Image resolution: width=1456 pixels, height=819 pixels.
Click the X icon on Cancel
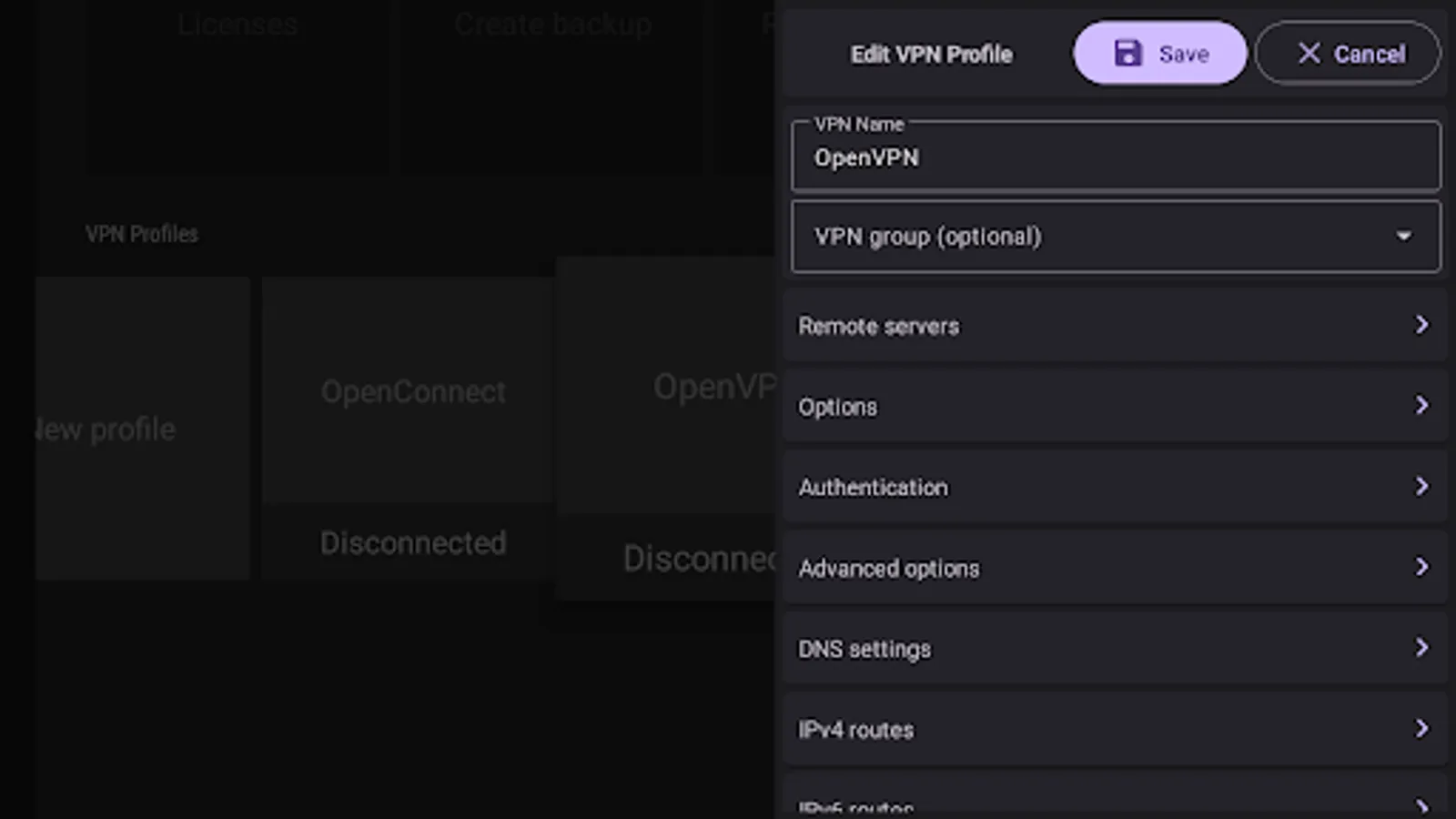click(x=1309, y=54)
